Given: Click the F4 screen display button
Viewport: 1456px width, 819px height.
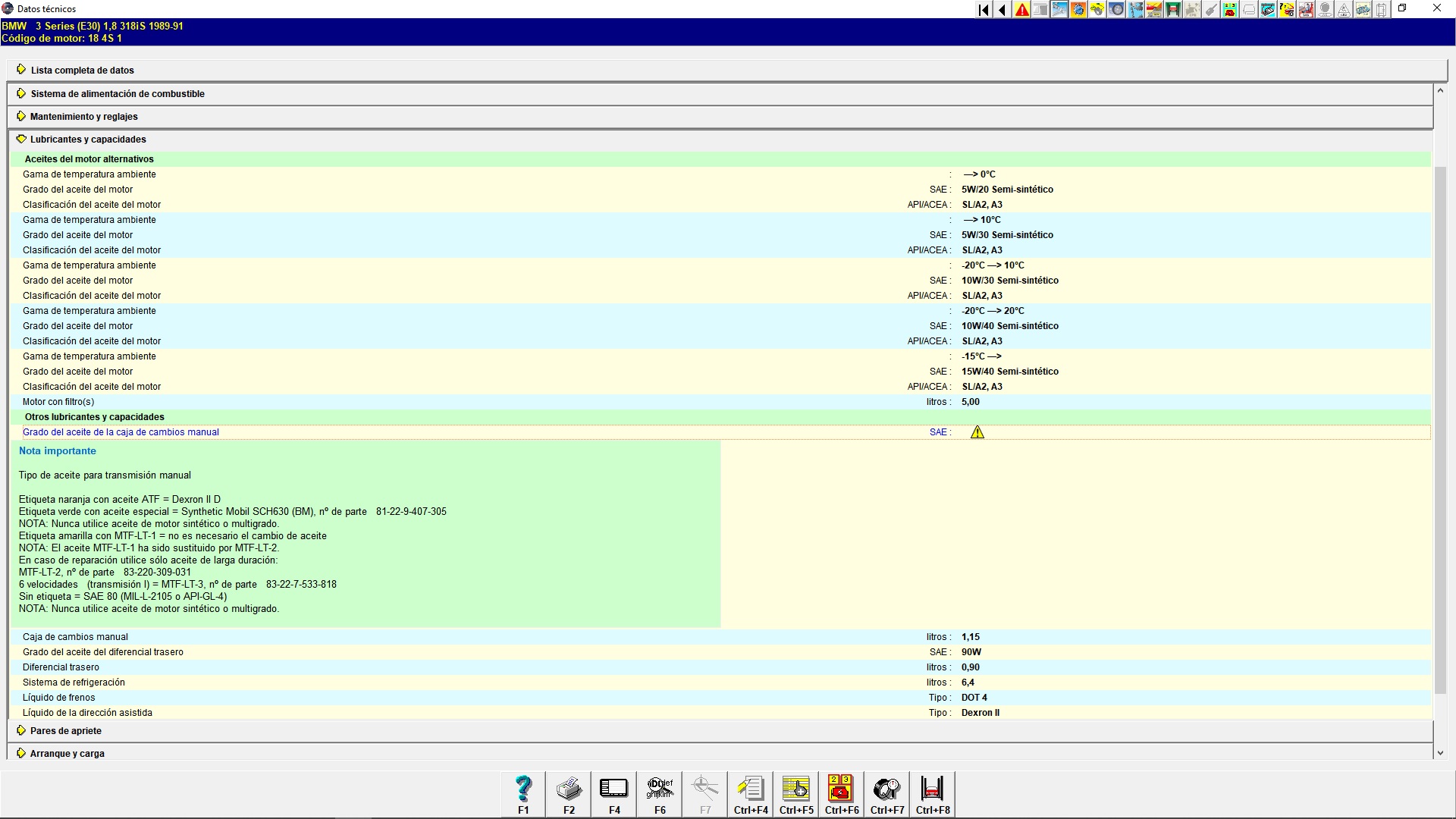Looking at the screenshot, I should 614,793.
